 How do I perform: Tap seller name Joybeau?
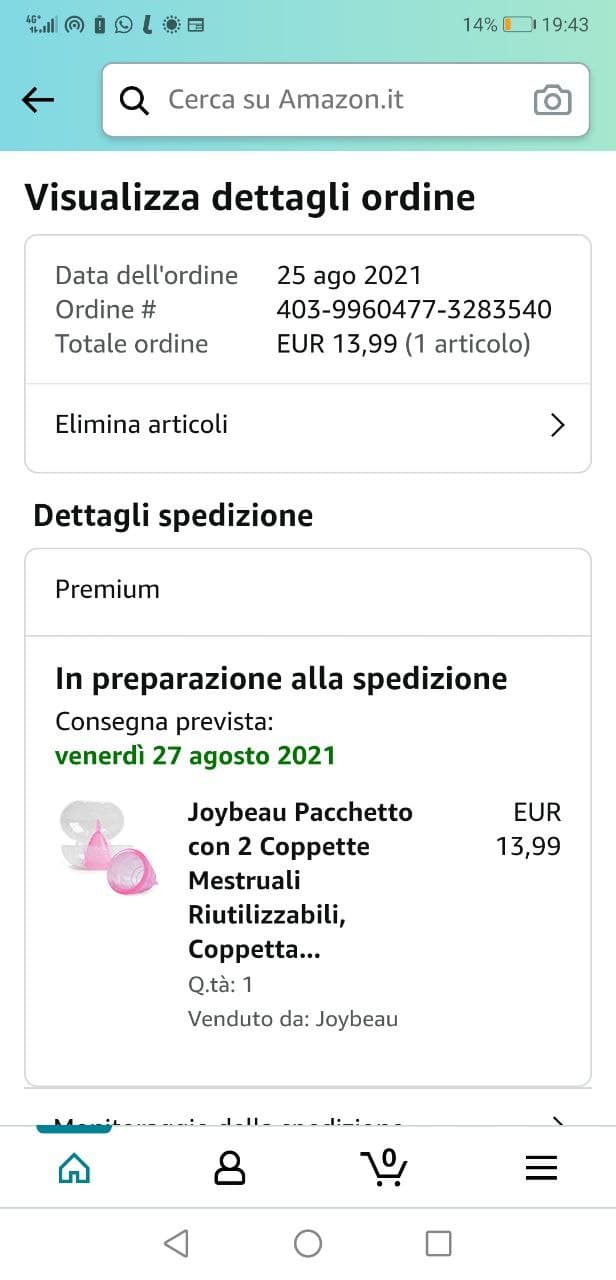(357, 1019)
